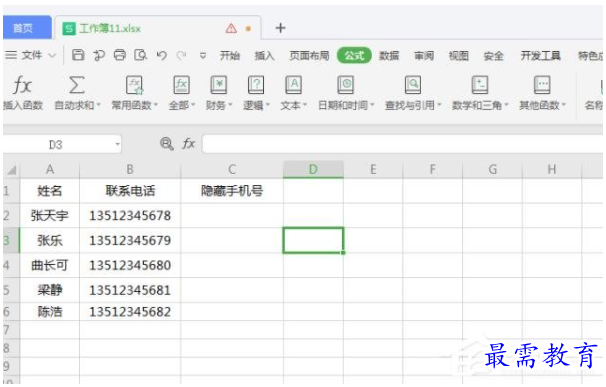Click cell with name 张天宇

[x=50, y=216]
